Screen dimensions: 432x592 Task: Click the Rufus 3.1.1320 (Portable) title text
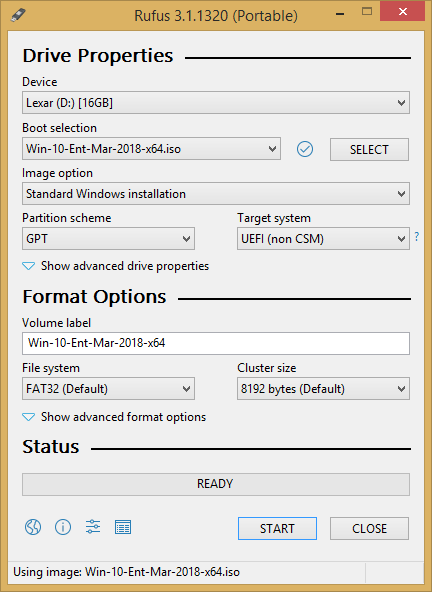pos(216,16)
